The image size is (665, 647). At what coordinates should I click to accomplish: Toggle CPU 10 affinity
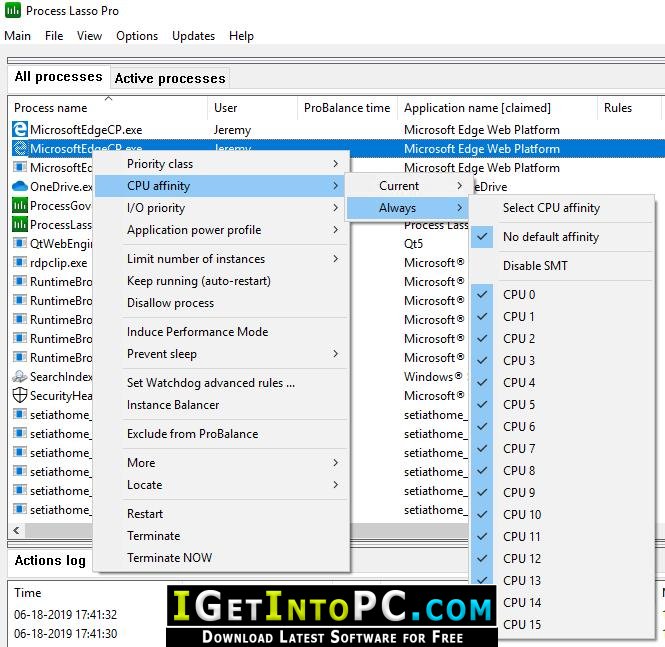tap(562, 515)
